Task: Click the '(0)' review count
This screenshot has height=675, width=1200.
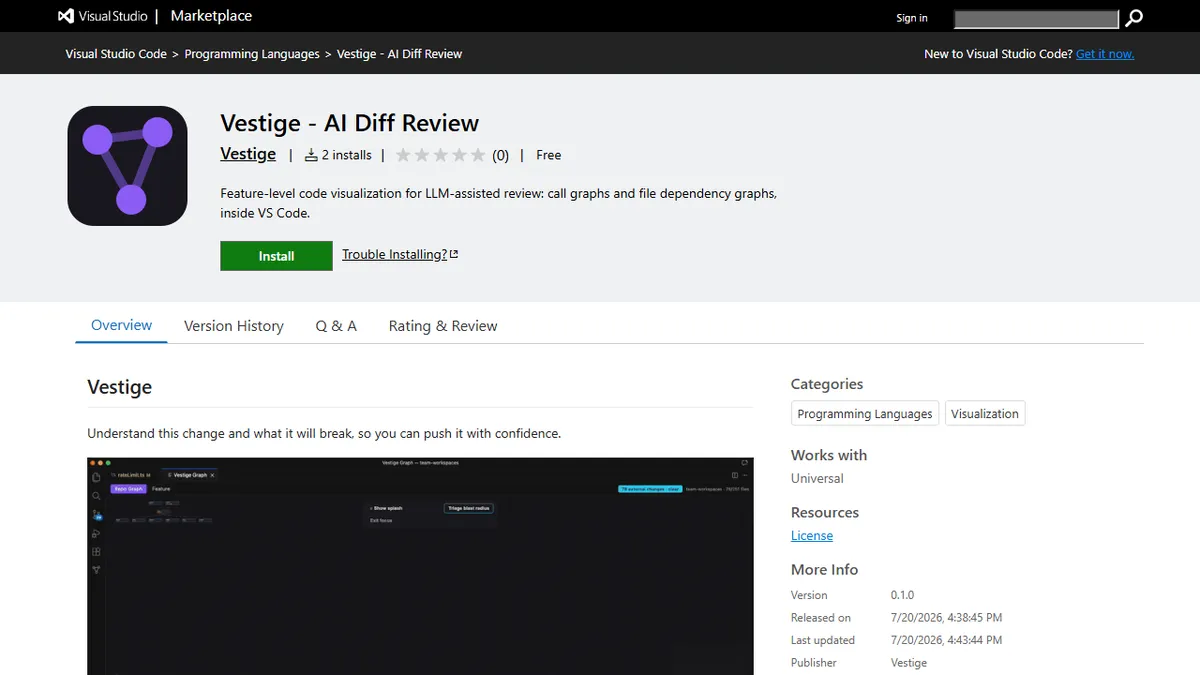Action: pyautogui.click(x=500, y=155)
